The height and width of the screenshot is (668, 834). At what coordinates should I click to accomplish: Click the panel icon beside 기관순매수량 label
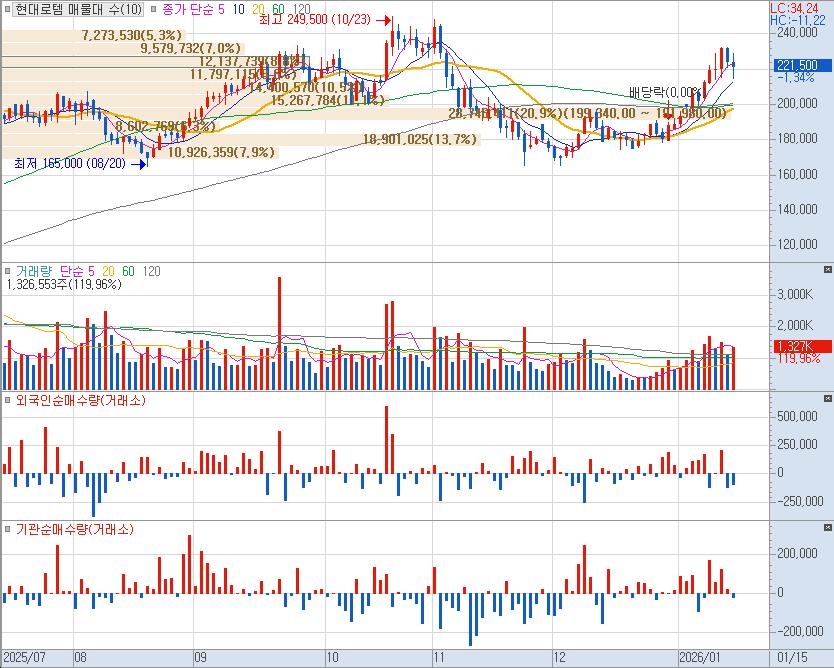coord(7,529)
